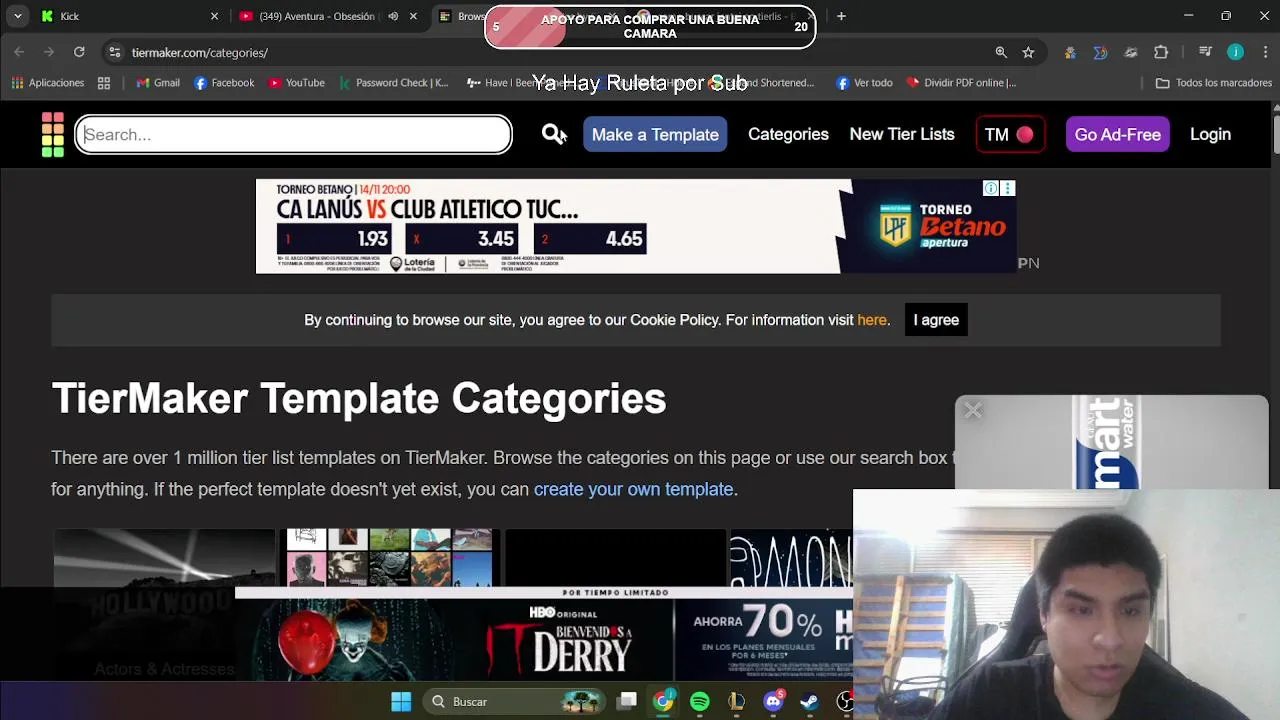
Task: Click the zoom magnifier icon in address bar
Action: [1001, 52]
